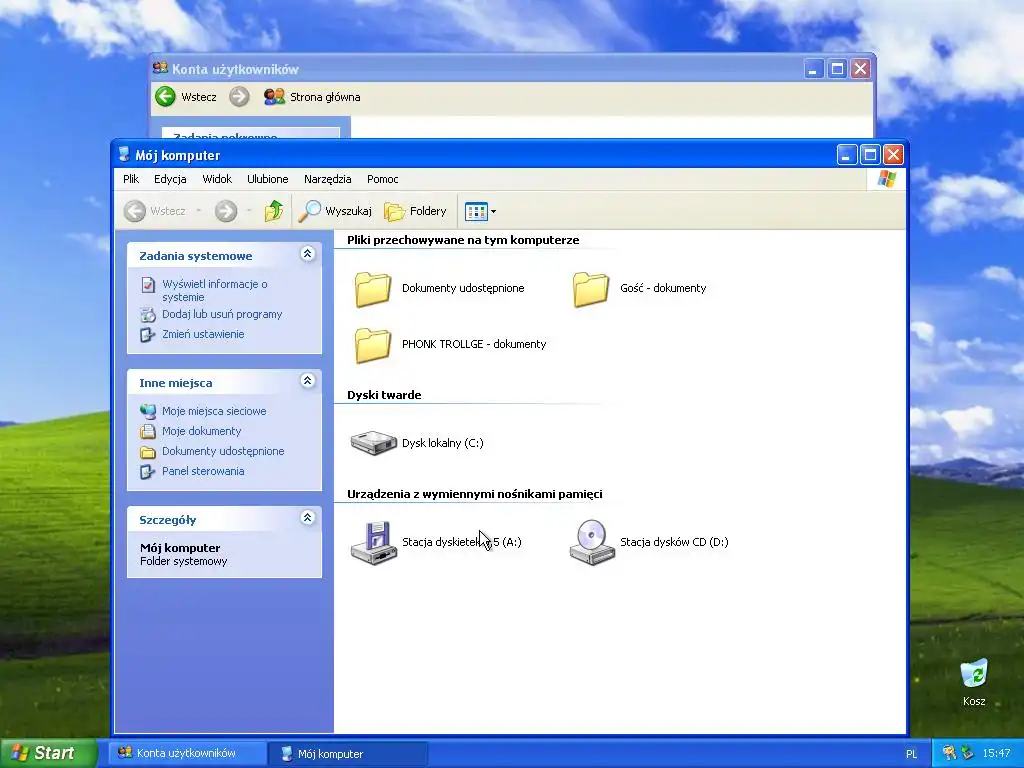Collapse the Inne miejsca panel
The width and height of the screenshot is (1024, 768).
pyautogui.click(x=308, y=381)
